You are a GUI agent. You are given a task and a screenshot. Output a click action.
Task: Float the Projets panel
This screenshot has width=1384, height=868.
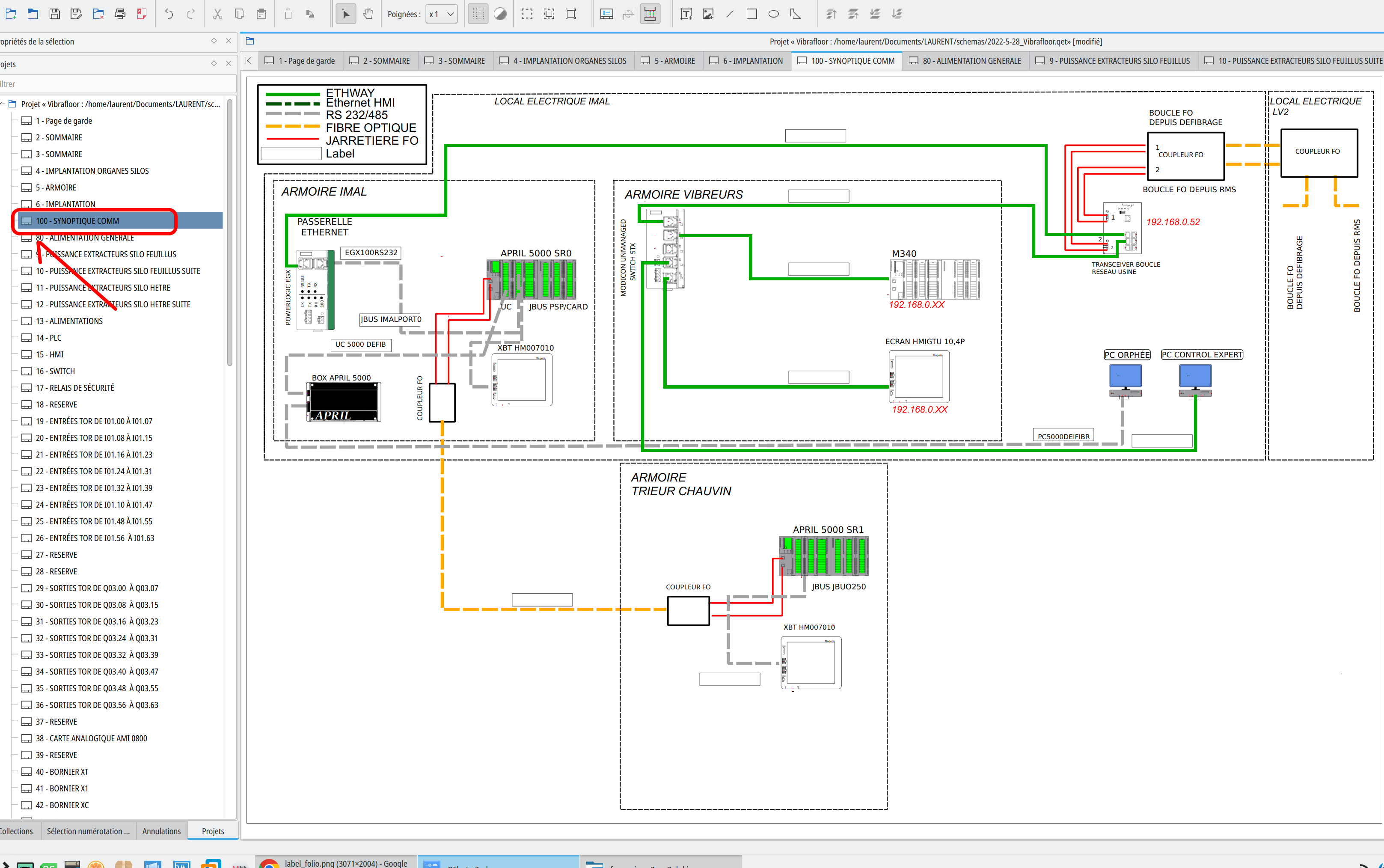[x=214, y=63]
